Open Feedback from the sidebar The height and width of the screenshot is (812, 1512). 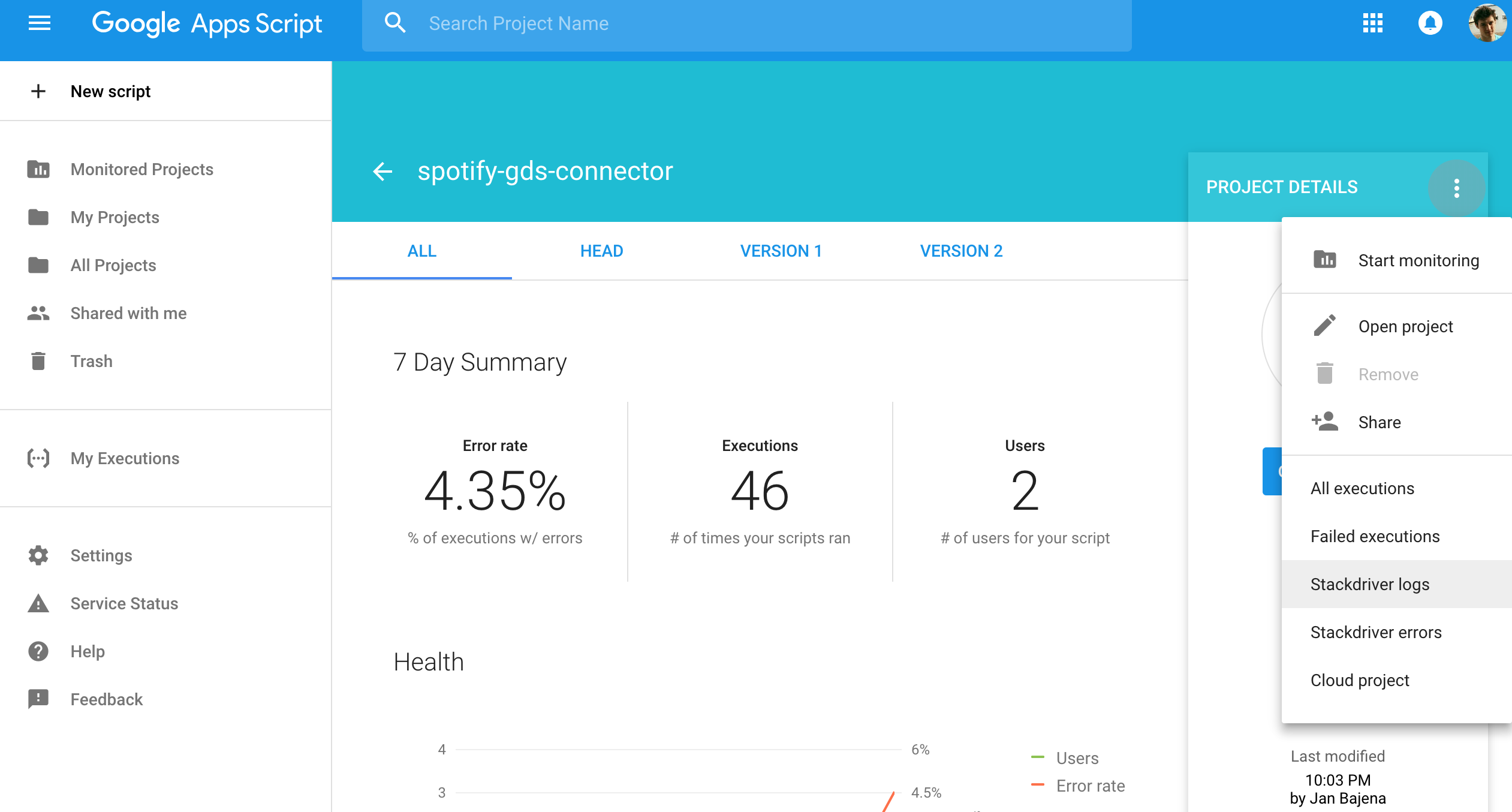click(x=165, y=699)
